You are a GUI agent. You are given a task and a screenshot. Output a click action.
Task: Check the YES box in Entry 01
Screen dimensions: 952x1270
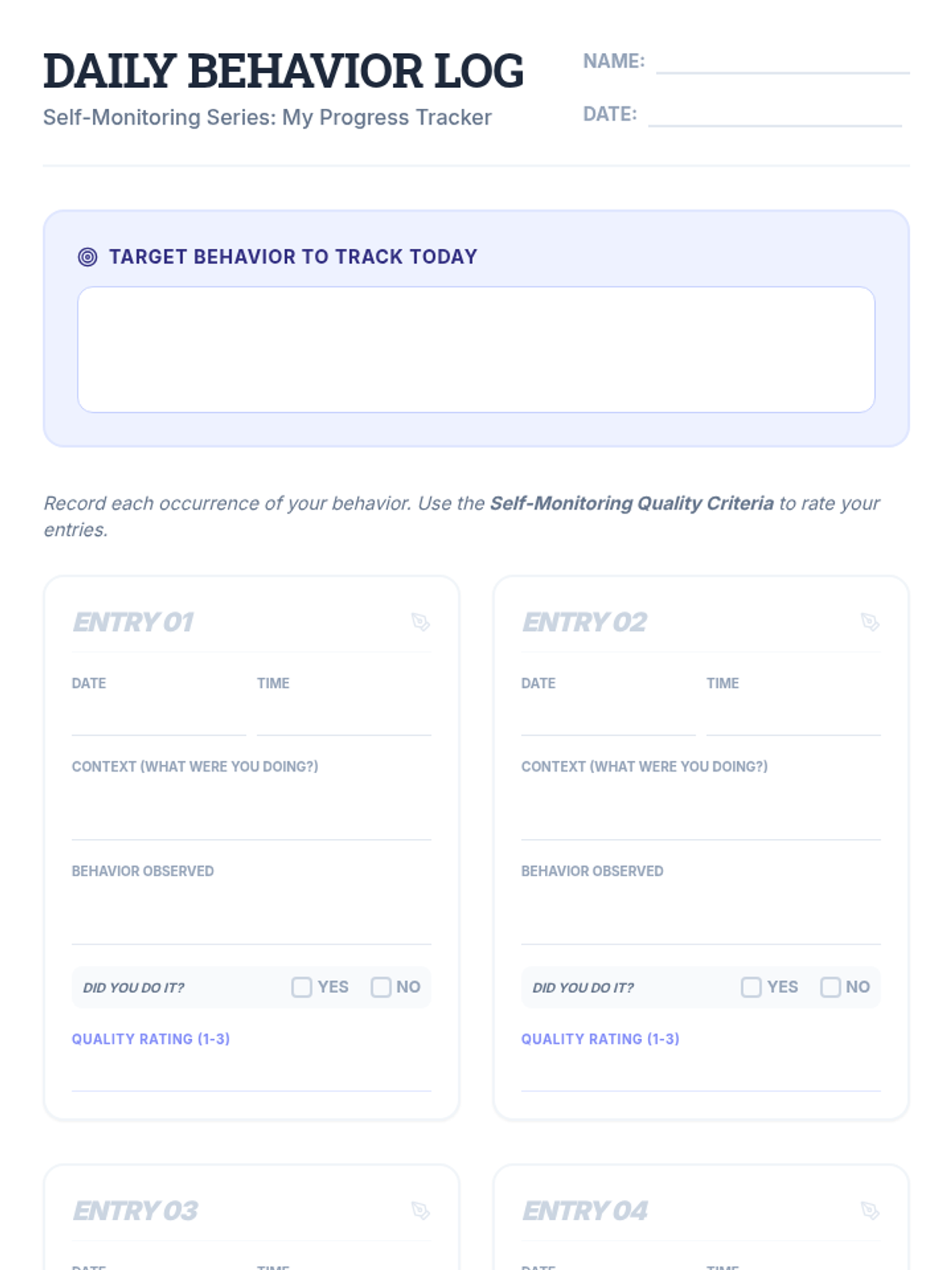click(301, 987)
